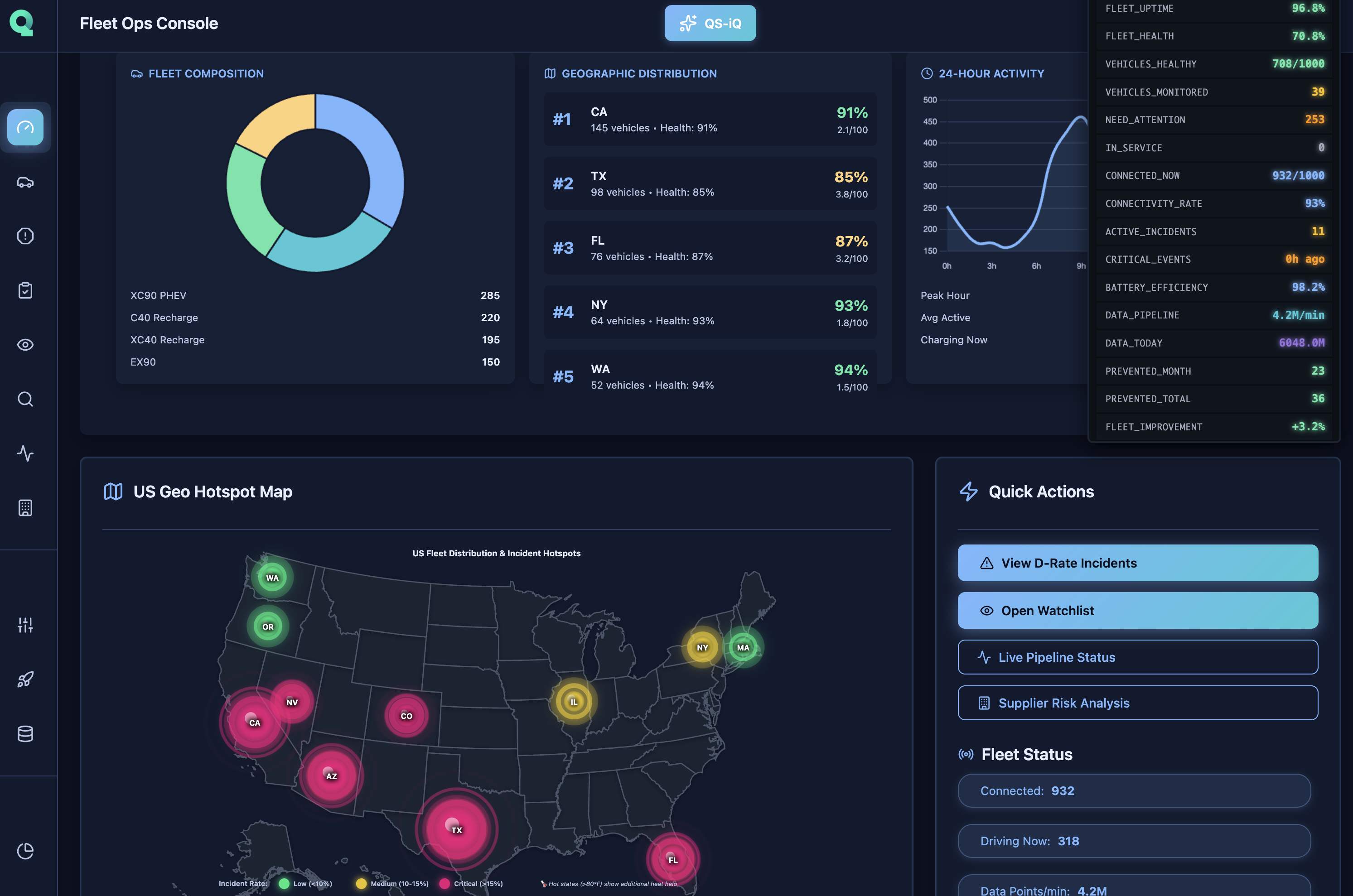Click the dashboard gauge sidebar icon
Viewport: 1353px width, 896px height.
pos(25,127)
